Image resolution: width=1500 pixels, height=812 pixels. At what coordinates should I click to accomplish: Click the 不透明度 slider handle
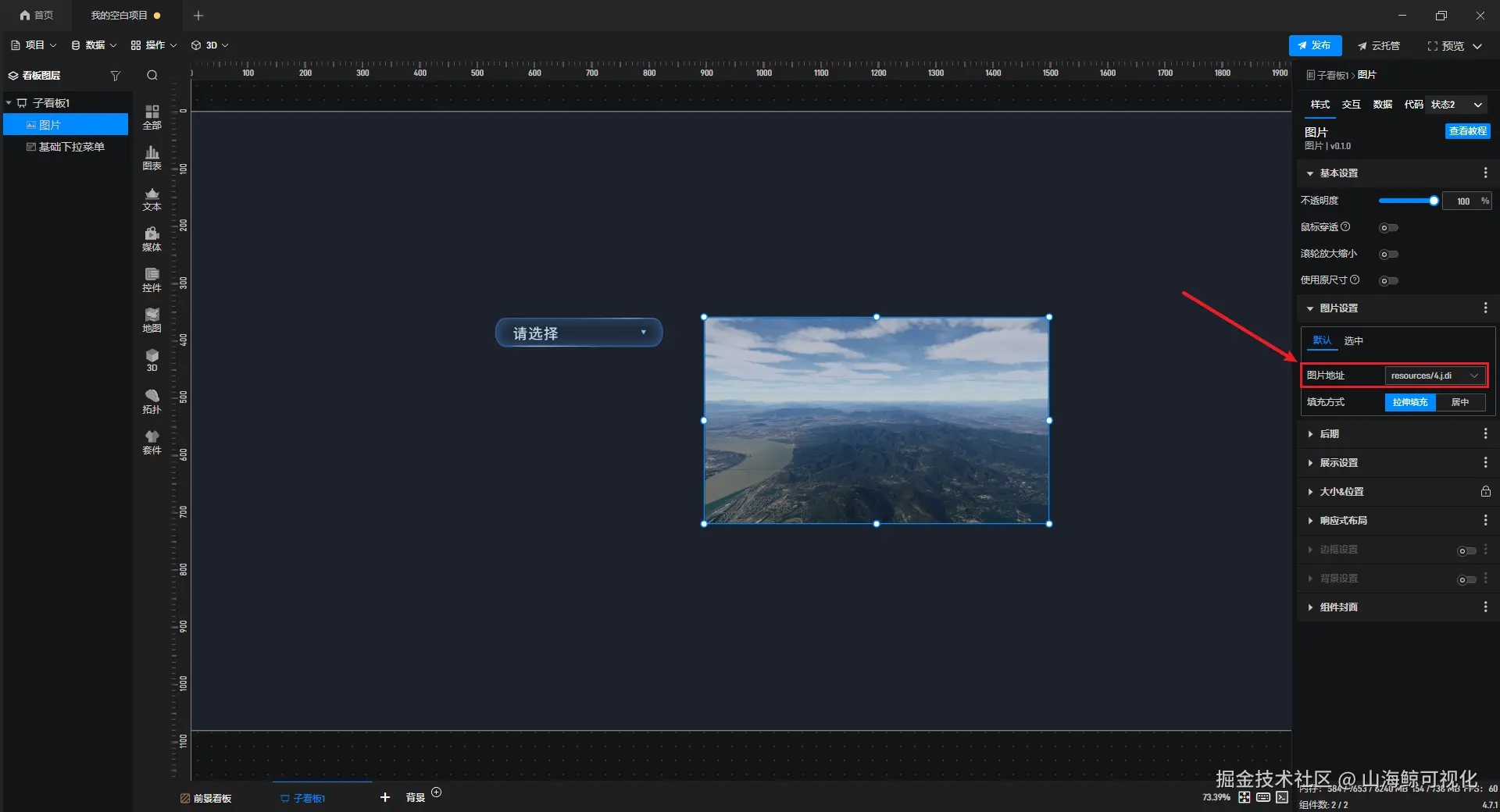point(1434,201)
